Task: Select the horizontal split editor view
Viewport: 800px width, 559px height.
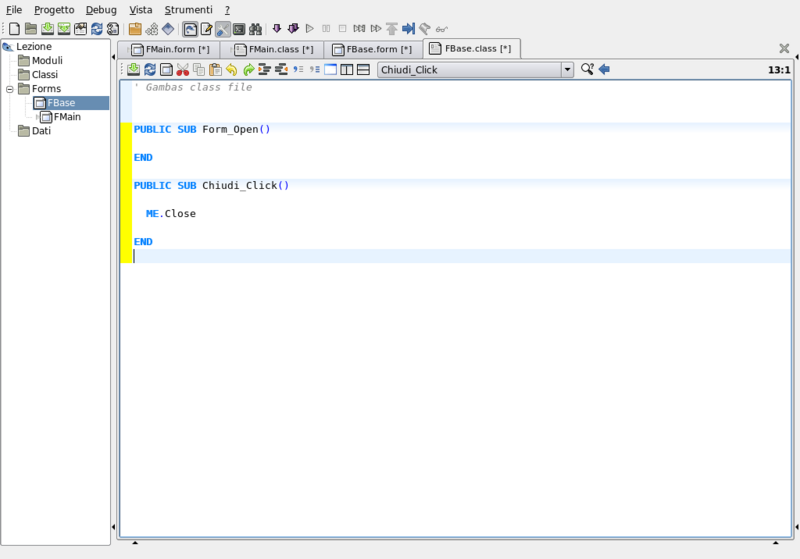Action: coord(363,69)
